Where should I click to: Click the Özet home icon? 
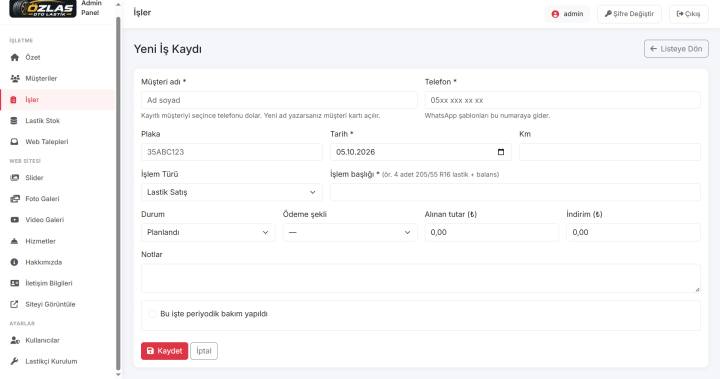pos(15,57)
